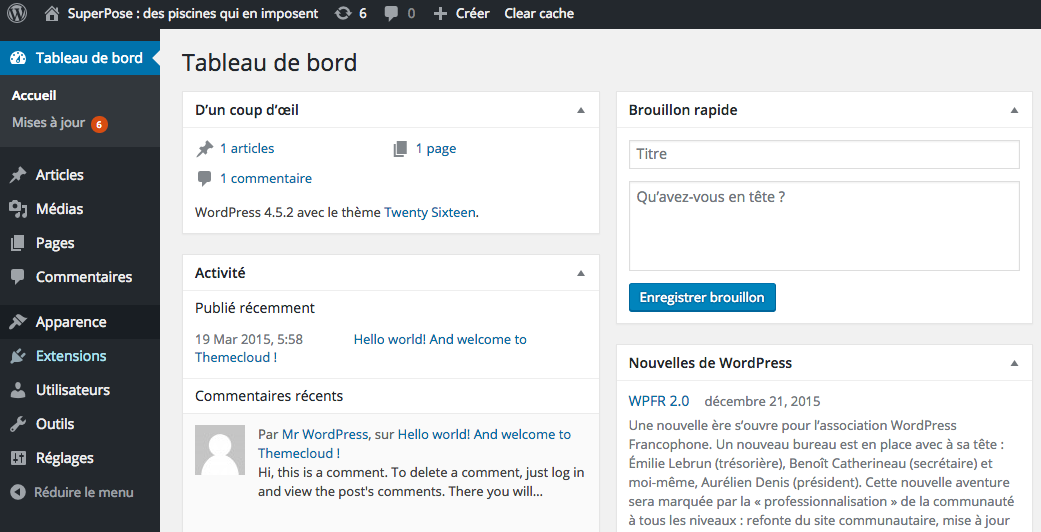This screenshot has width=1041, height=532.
Task: Open the 1 page link
Action: click(x=436, y=149)
